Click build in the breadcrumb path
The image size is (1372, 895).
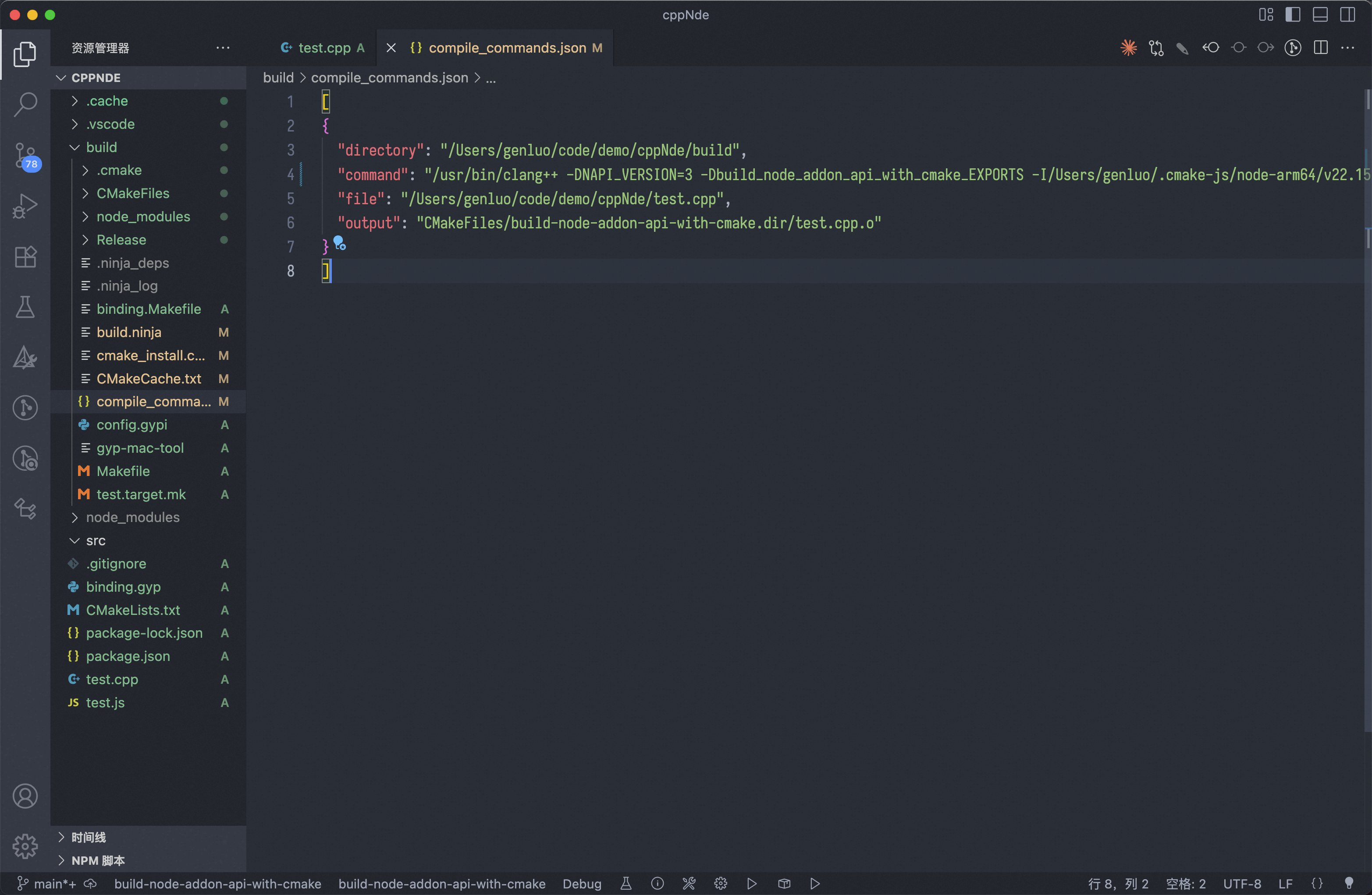[278, 77]
